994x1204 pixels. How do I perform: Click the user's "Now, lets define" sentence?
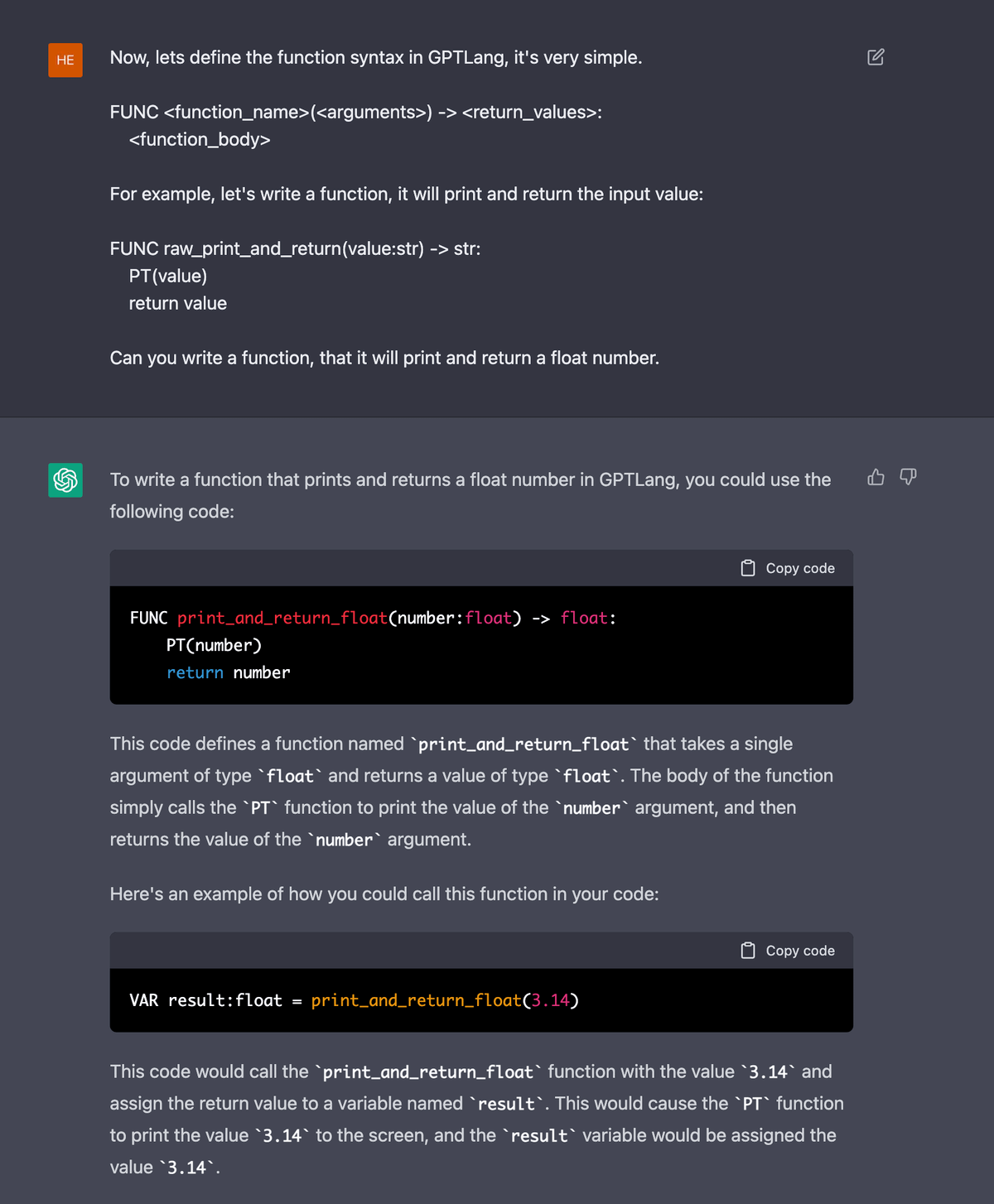[376, 58]
